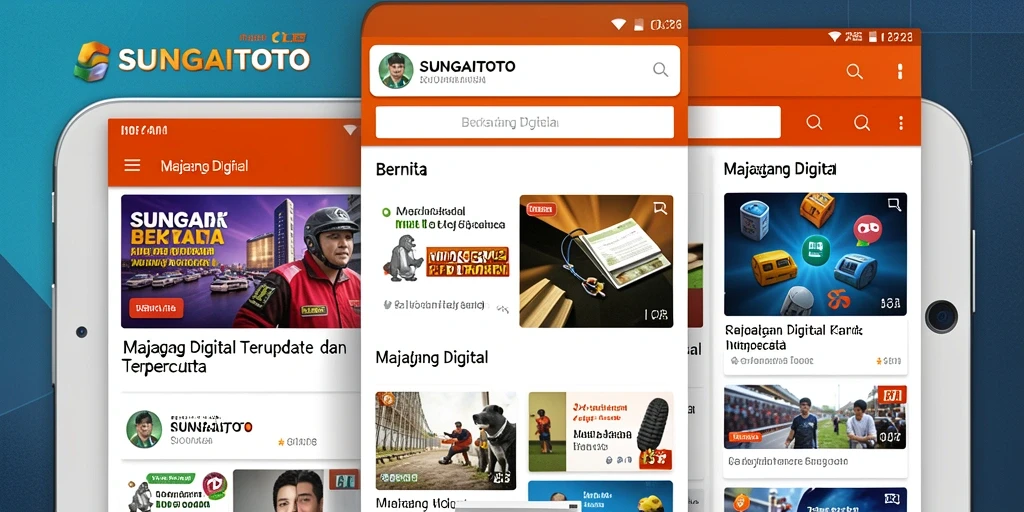Open the SUNGAITOTO profile avatar in center header
This screenshot has height=512, width=1024.
point(396,71)
